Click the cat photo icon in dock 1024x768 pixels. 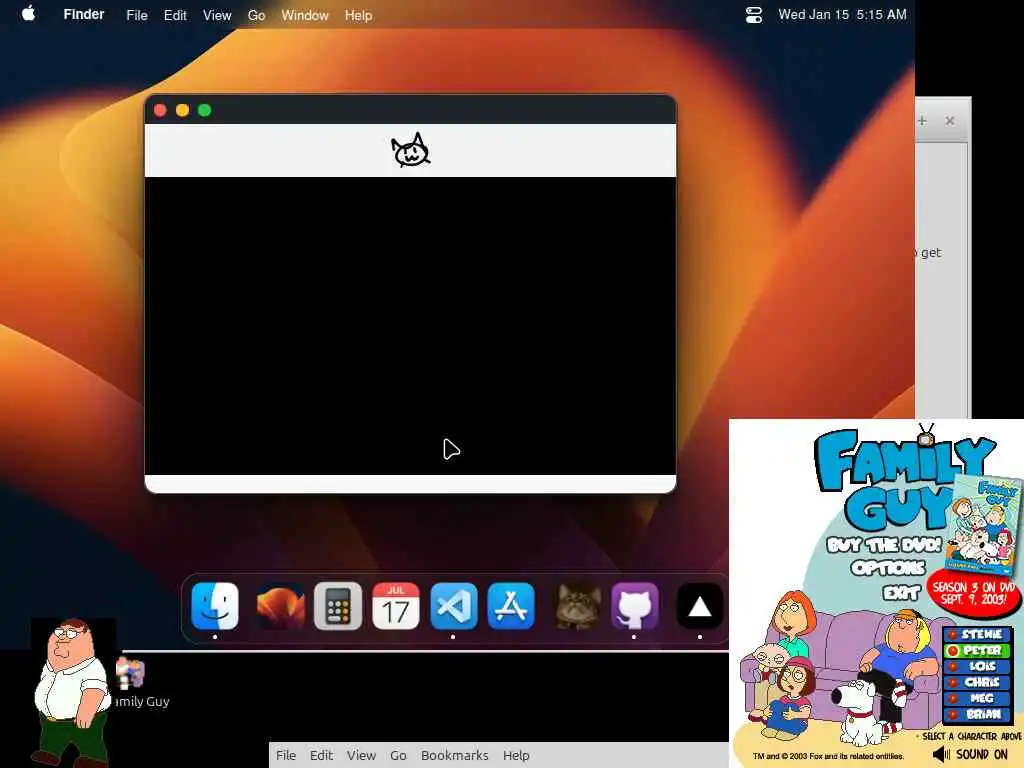(577, 605)
